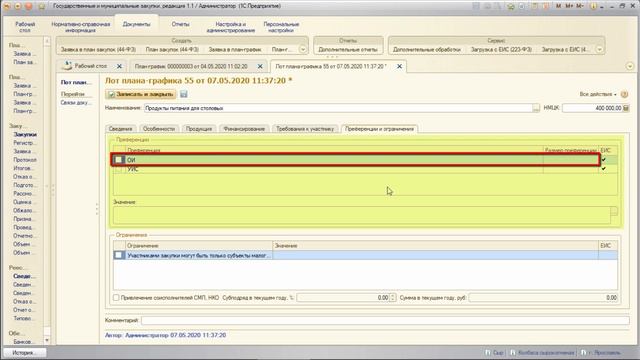Close the План-график 000000003 tab
This screenshot has width=640, height=360.
click(260, 66)
